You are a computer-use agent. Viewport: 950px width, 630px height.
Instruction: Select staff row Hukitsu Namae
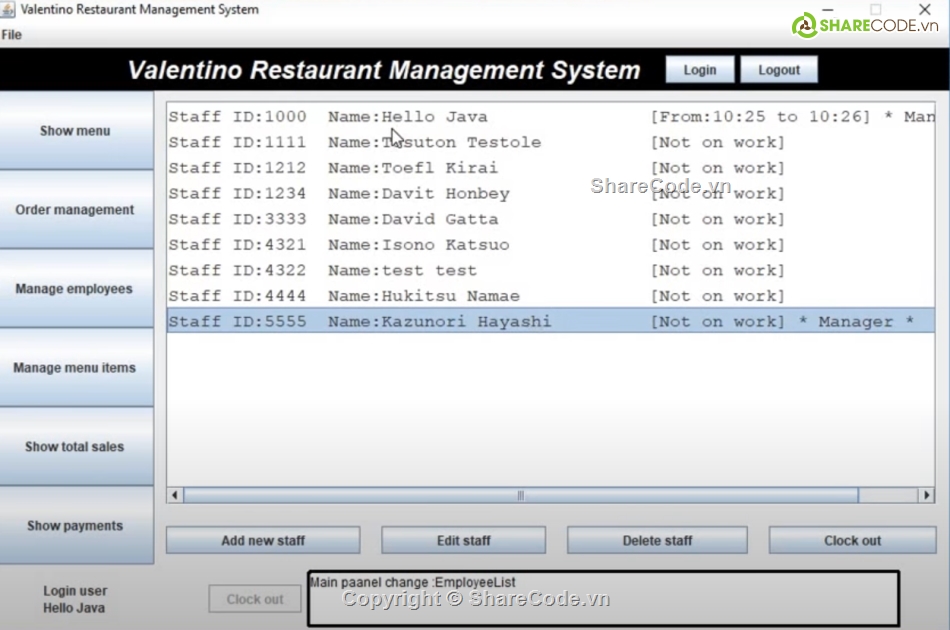point(551,296)
